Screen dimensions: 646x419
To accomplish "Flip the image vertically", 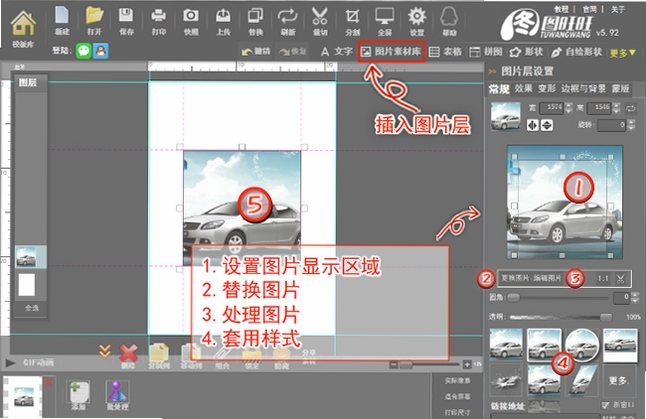I will click(x=547, y=125).
